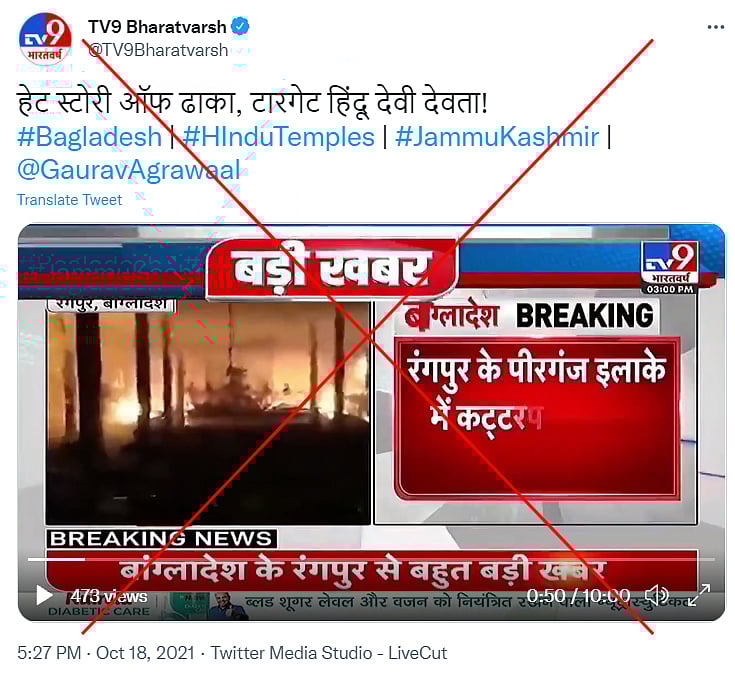The width and height of the screenshot is (735, 675).
Task: Click the 0:50 / 10:00 time display
Action: coord(578,596)
